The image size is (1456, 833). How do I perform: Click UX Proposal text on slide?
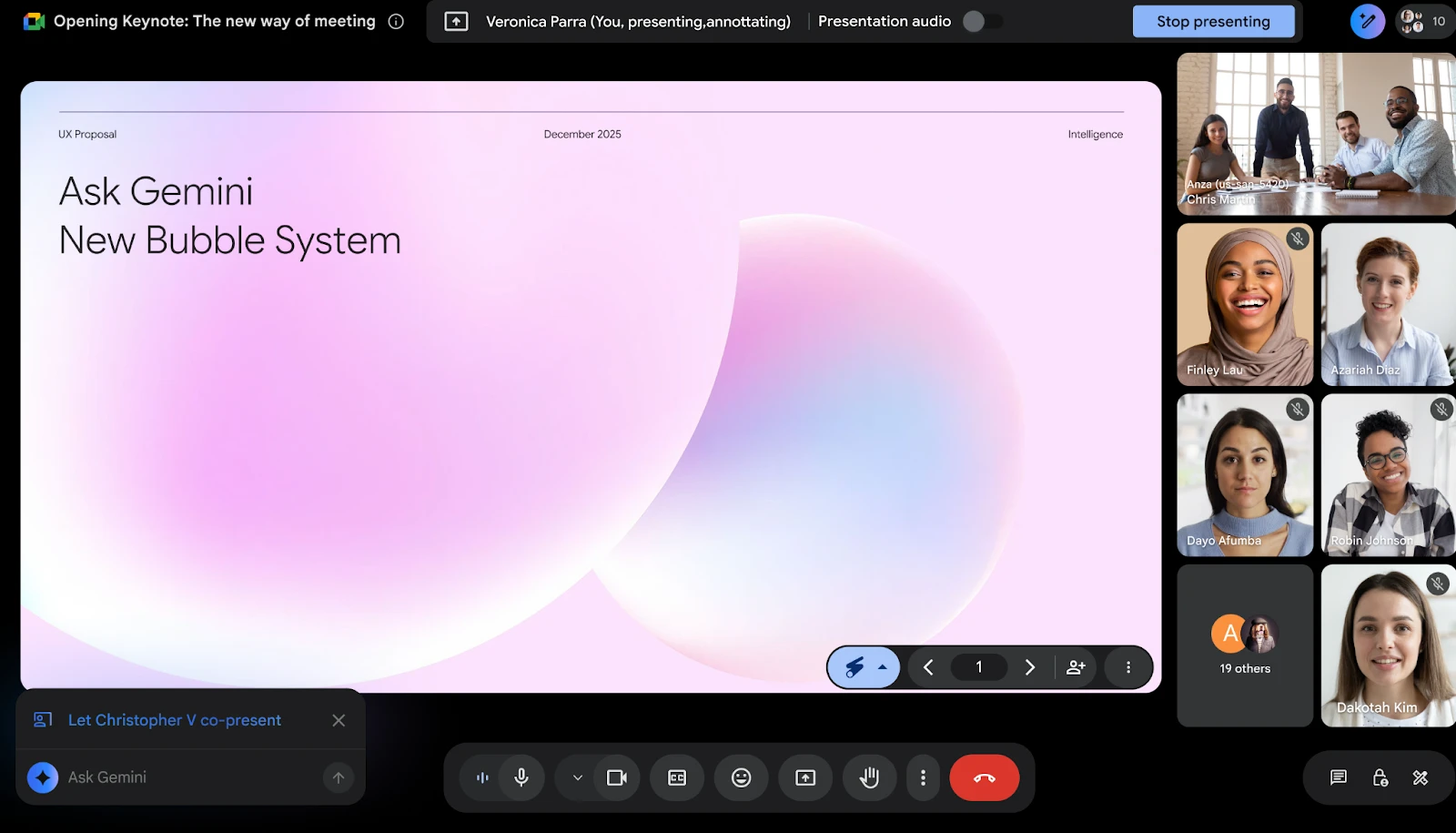87,134
